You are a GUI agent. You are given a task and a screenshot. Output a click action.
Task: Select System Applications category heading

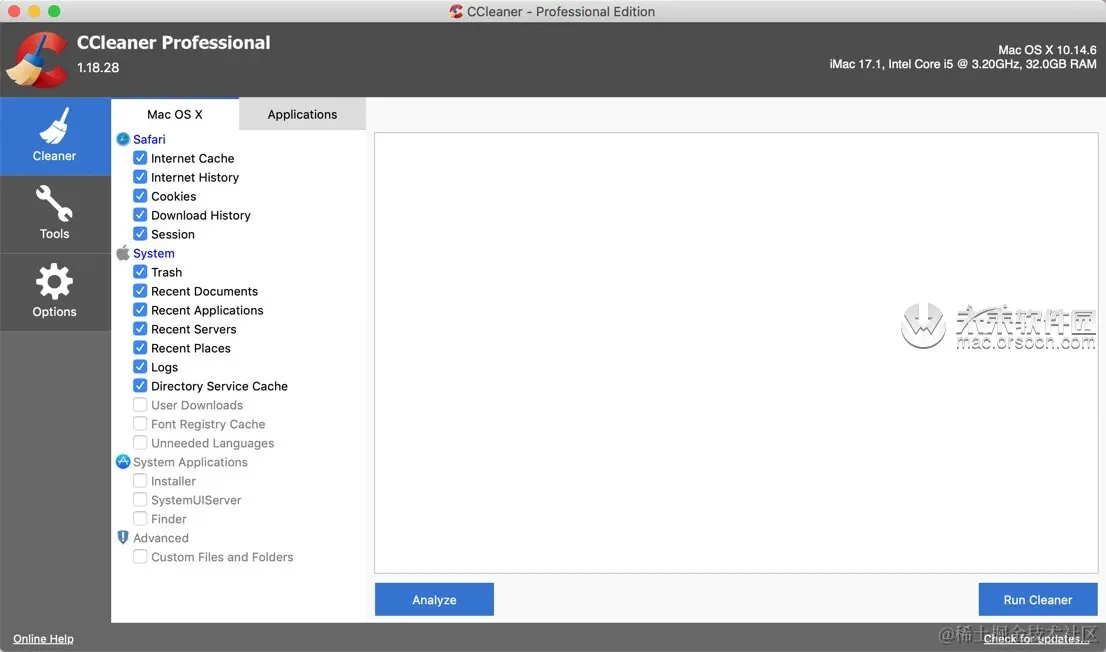pyautogui.click(x=190, y=462)
